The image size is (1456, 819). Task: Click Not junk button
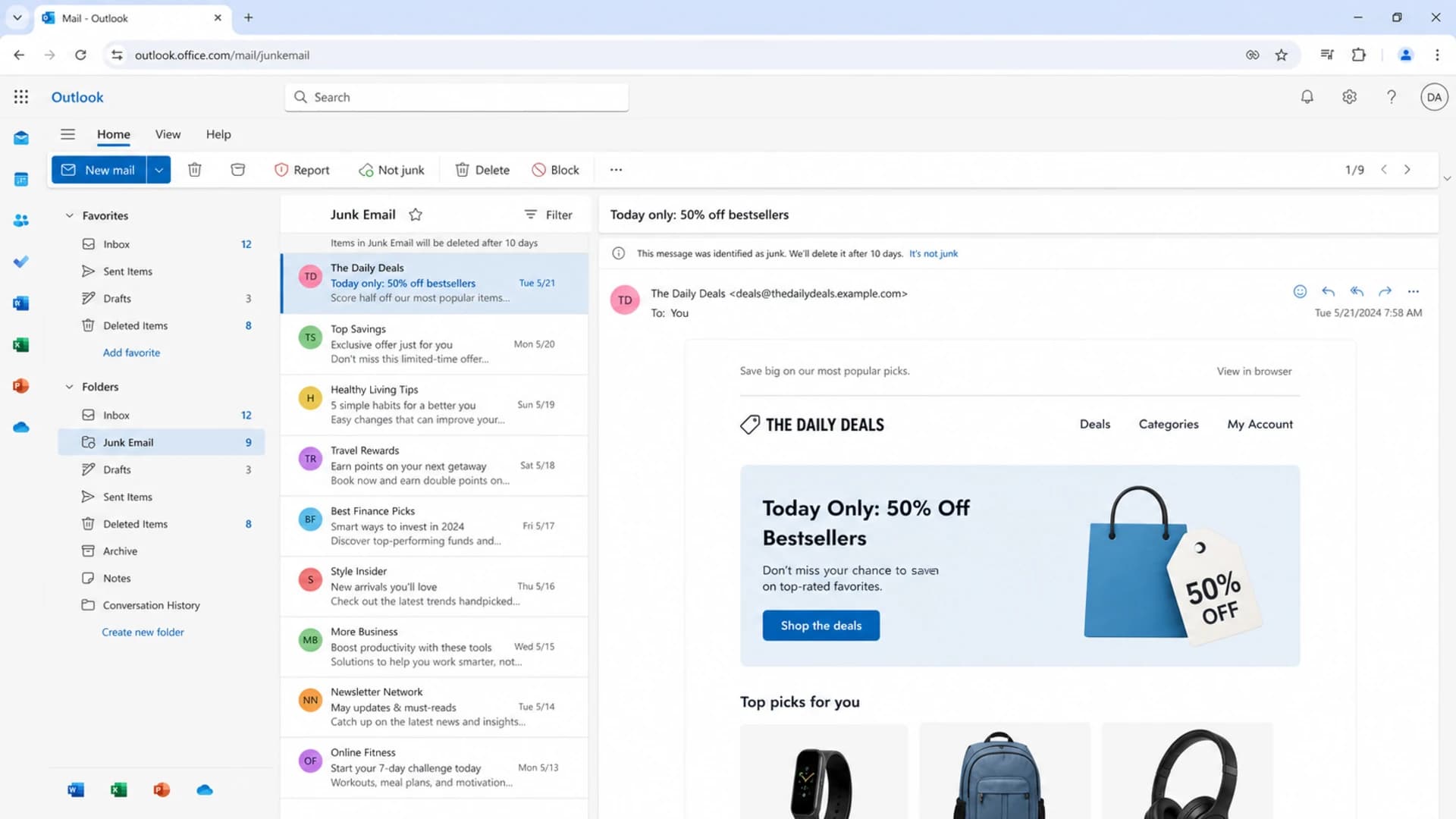[391, 170]
